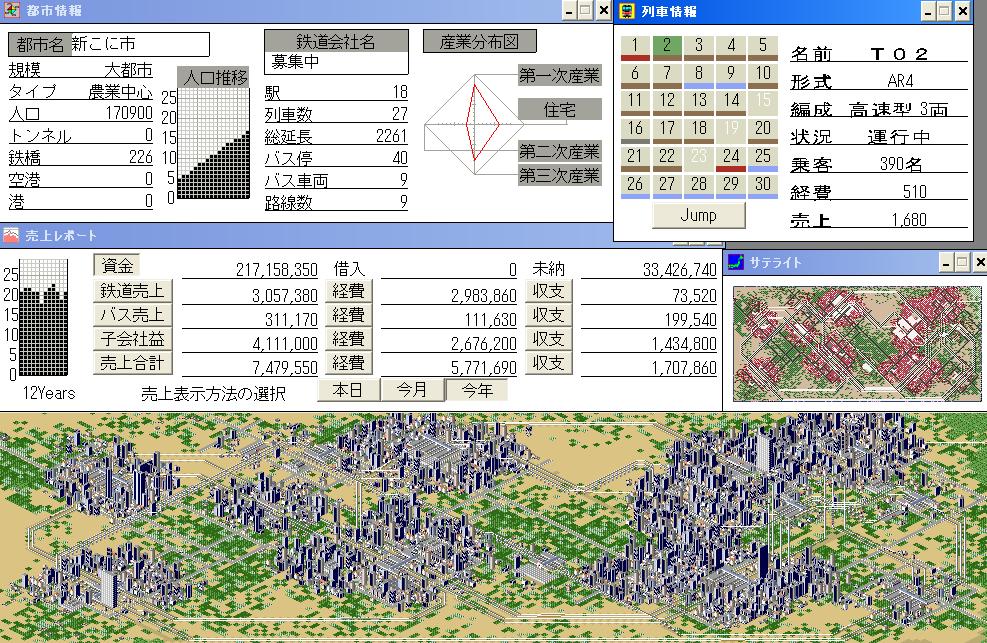Minimize the サテライト window
The width and height of the screenshot is (987, 643).
(x=945, y=262)
